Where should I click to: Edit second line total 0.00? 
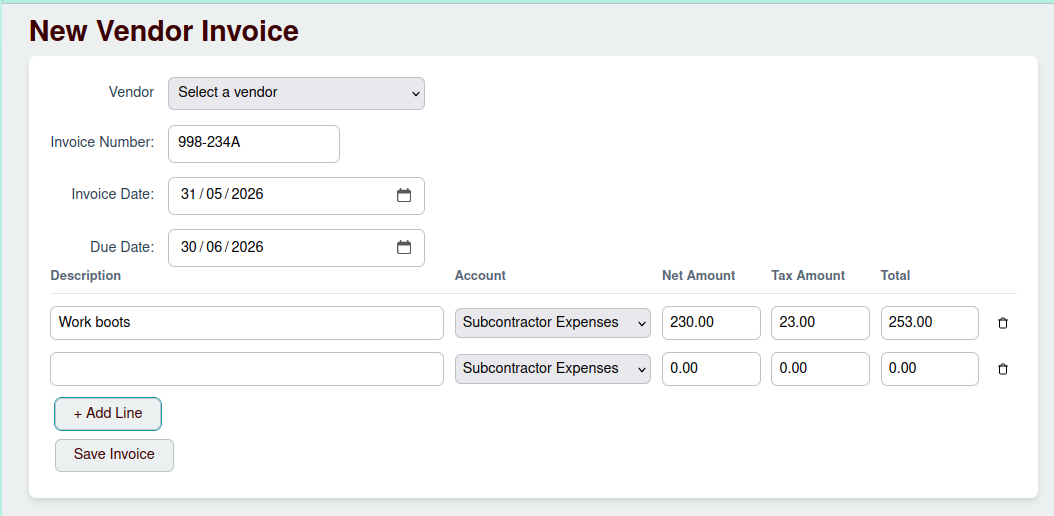coord(930,369)
